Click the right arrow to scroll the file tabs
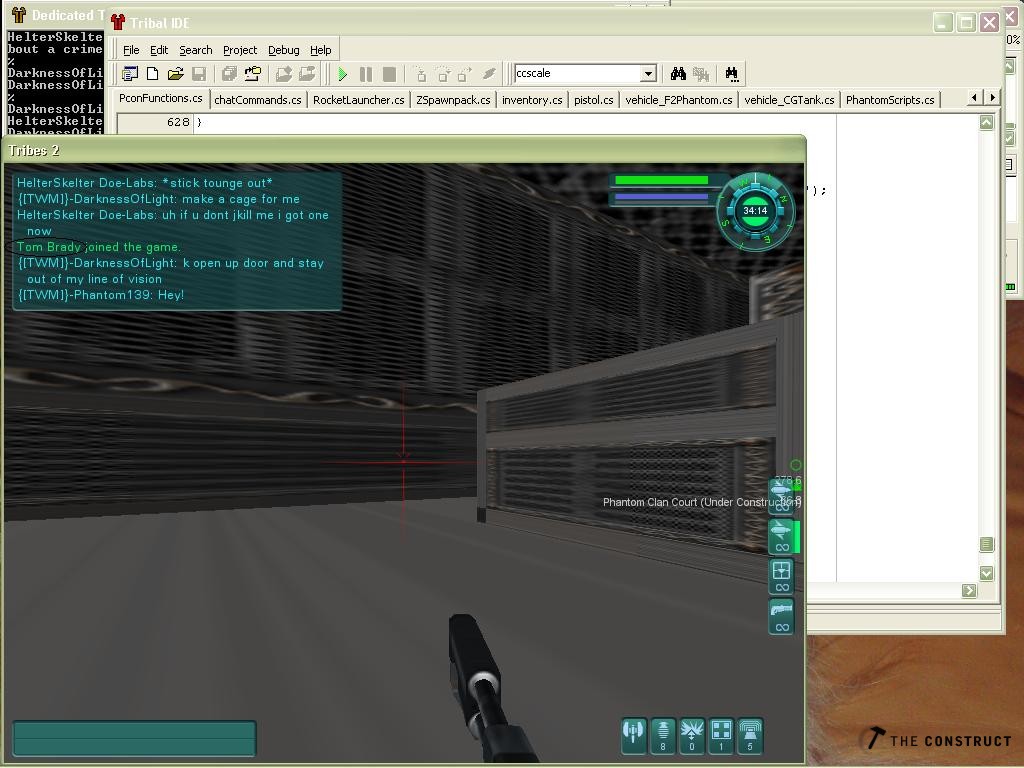This screenshot has width=1024, height=768. pyautogui.click(x=992, y=97)
